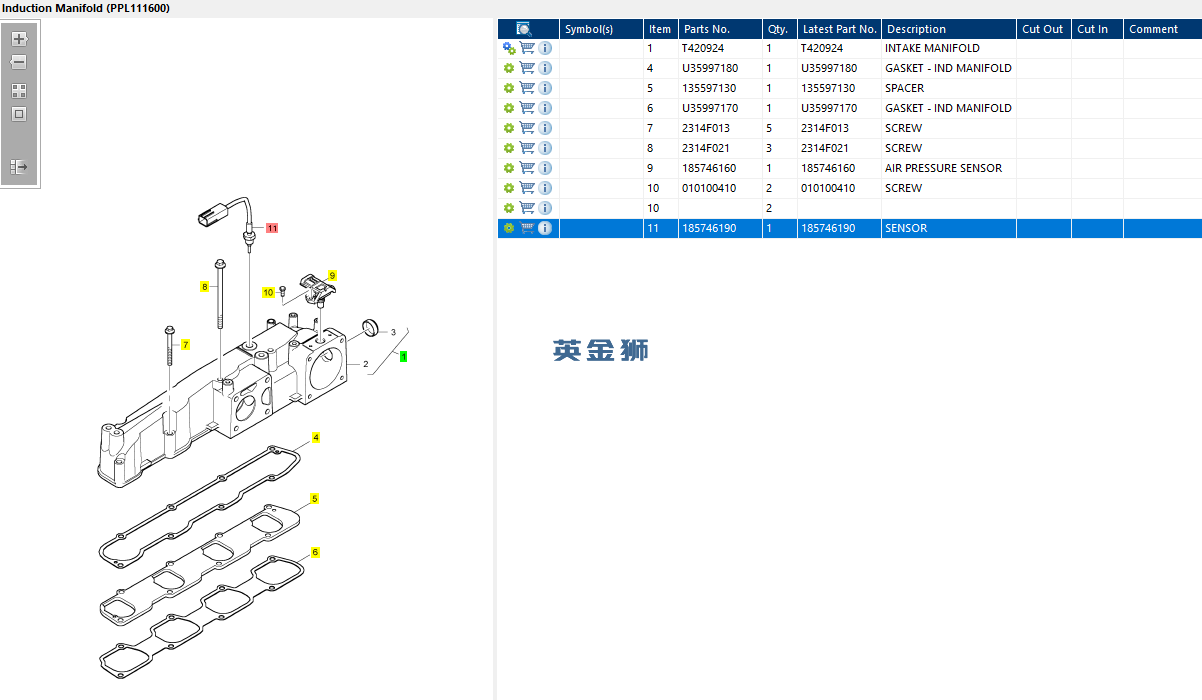The height and width of the screenshot is (700, 1202).
Task: Show info for U35997180 gasket row
Action: [x=545, y=68]
